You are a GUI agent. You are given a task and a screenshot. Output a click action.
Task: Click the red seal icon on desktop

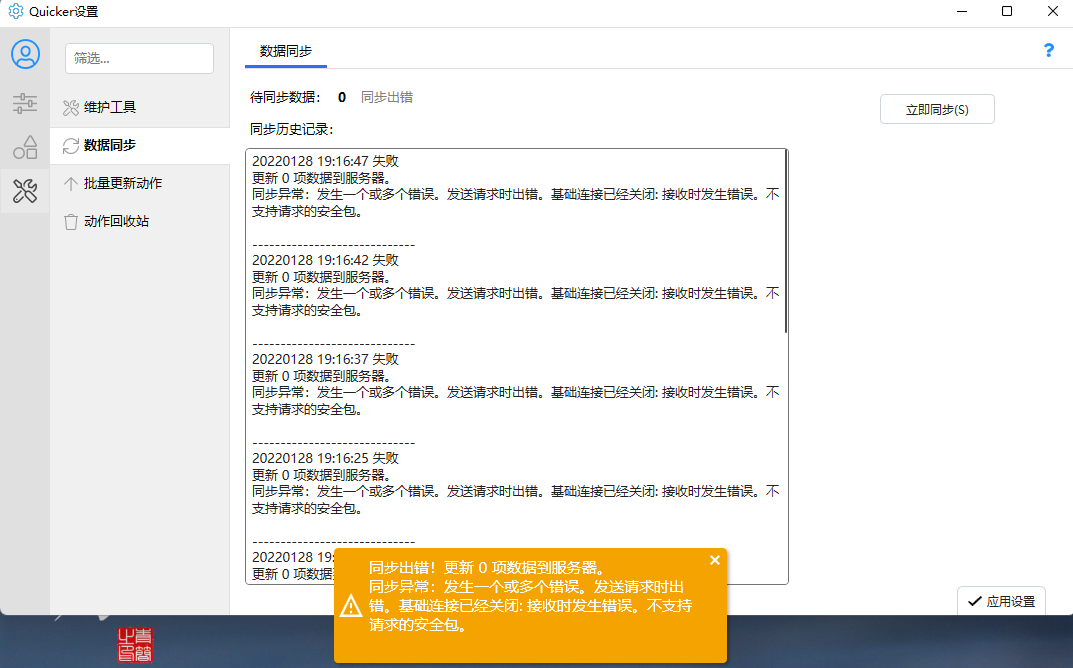click(135, 645)
